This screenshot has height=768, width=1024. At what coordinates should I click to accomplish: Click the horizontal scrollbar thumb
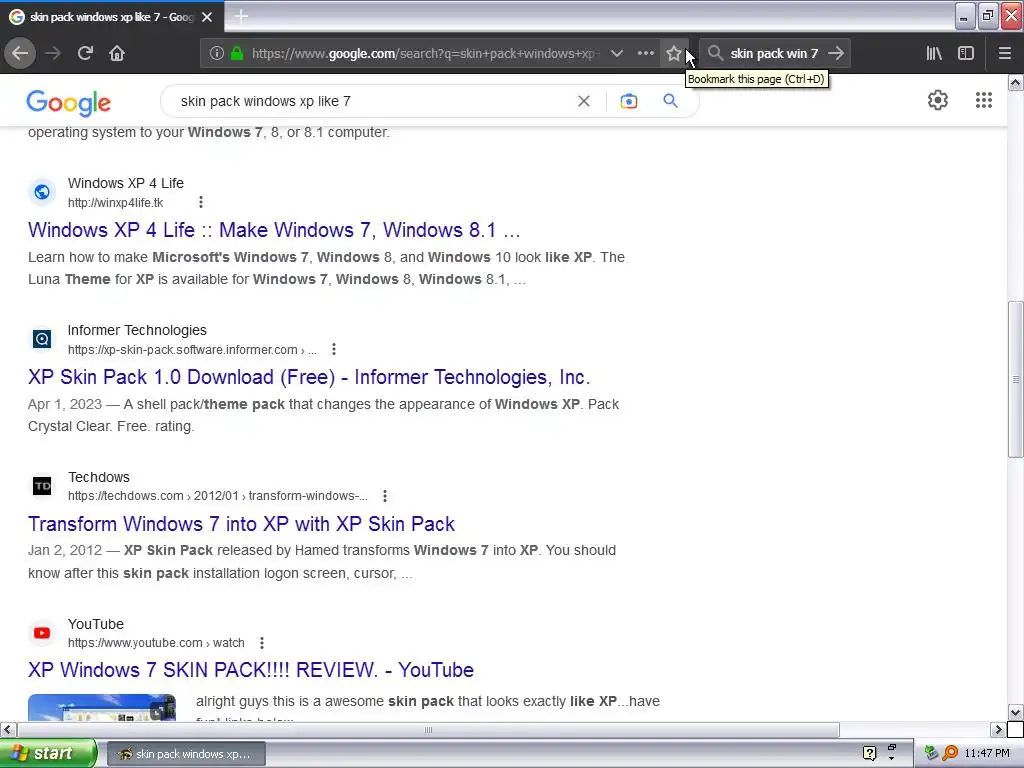pos(428,729)
